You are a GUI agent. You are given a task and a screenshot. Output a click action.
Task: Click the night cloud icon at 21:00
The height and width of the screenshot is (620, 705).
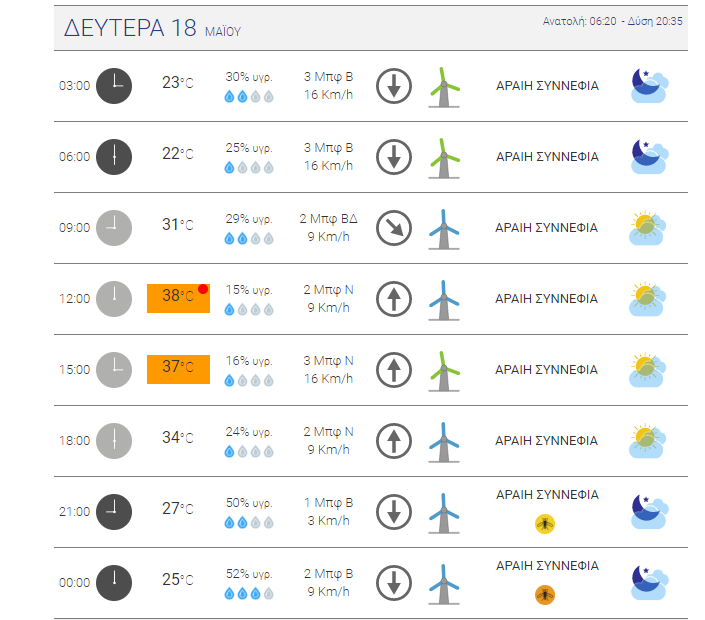(649, 512)
